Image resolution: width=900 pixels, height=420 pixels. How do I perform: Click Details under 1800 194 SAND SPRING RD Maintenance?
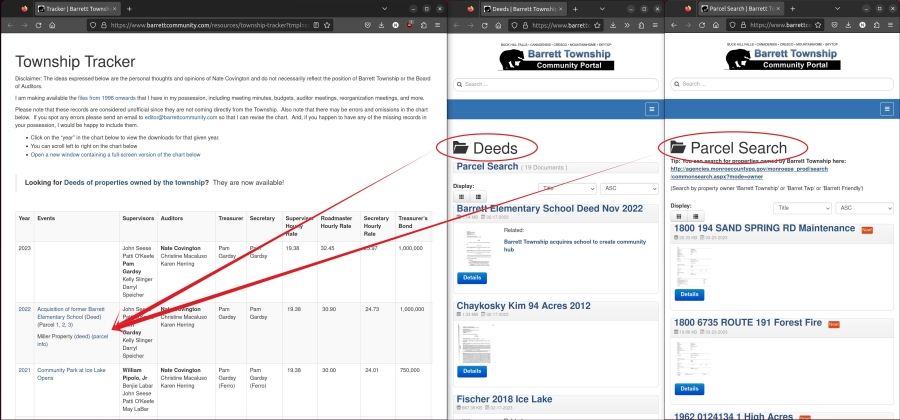(x=689, y=294)
